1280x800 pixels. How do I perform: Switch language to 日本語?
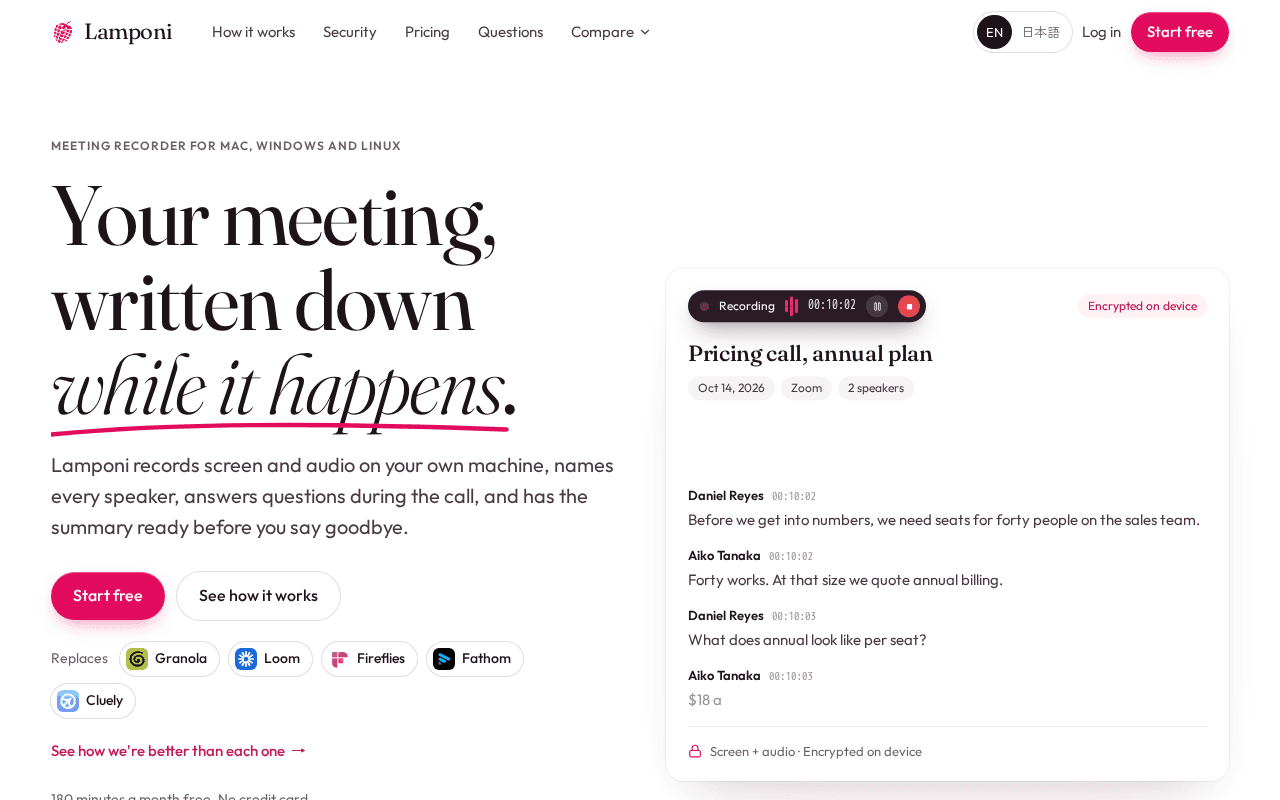coord(1041,32)
